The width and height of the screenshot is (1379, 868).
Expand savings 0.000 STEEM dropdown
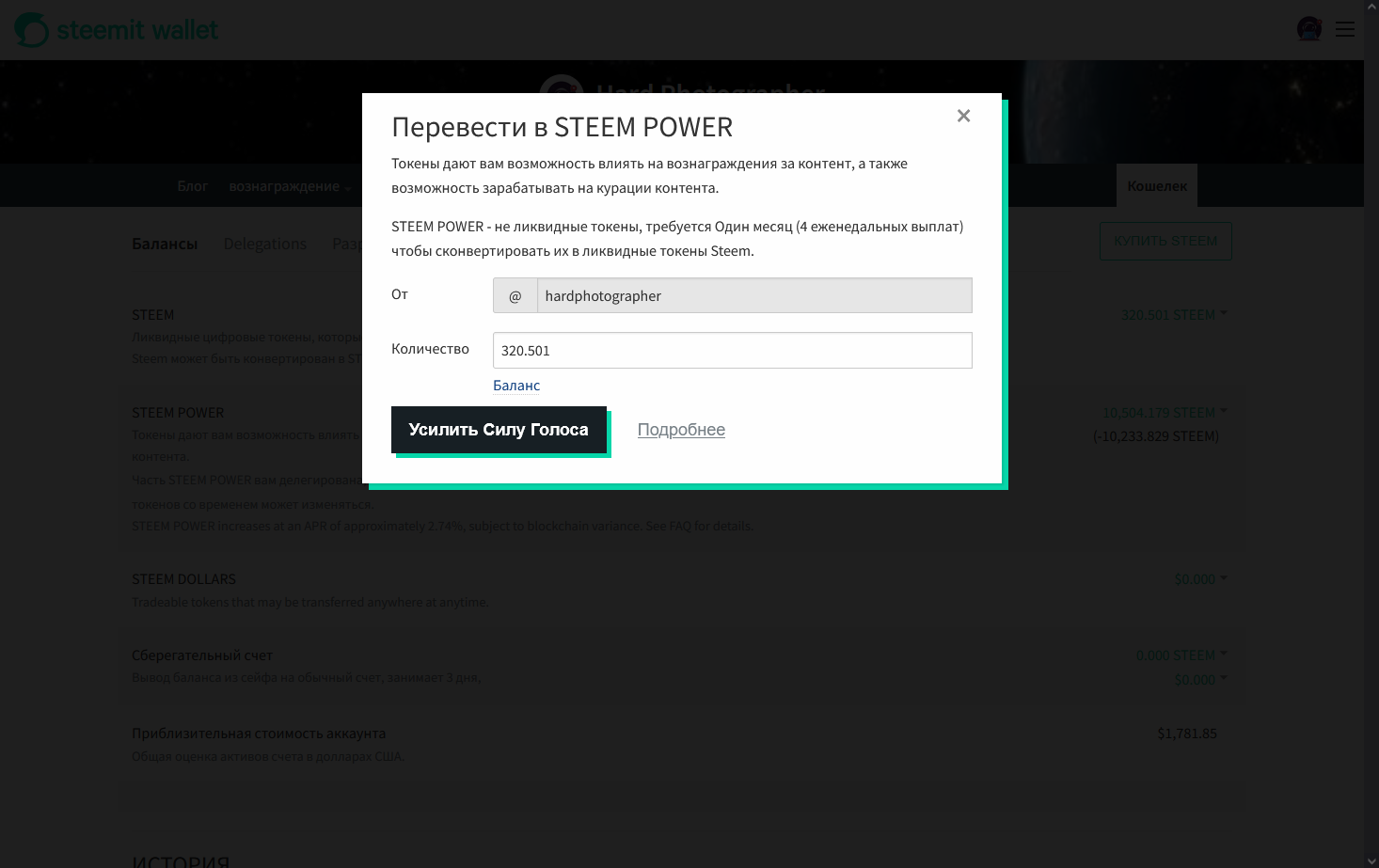pyautogui.click(x=1181, y=655)
